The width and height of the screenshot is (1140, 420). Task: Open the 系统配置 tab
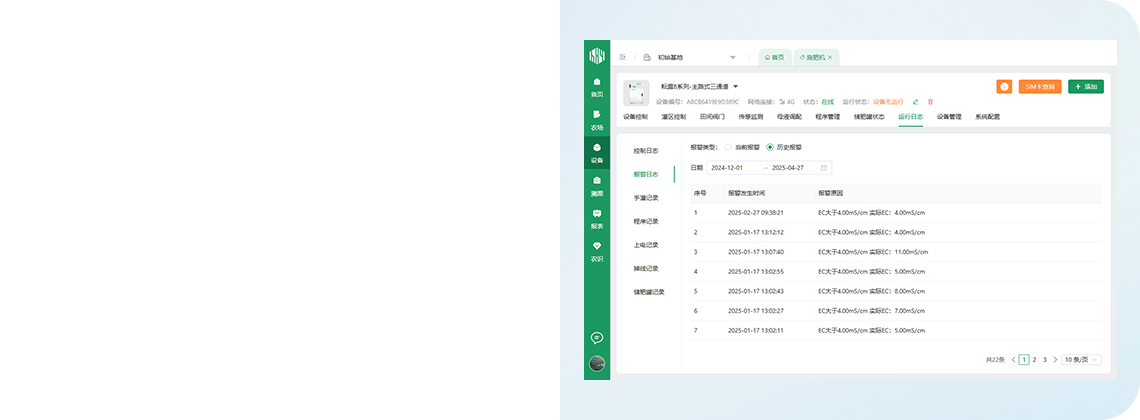(x=987, y=116)
